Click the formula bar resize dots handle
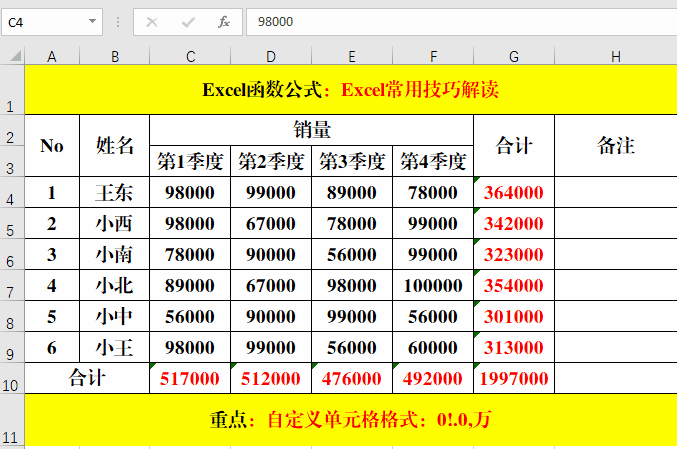 pos(118,22)
